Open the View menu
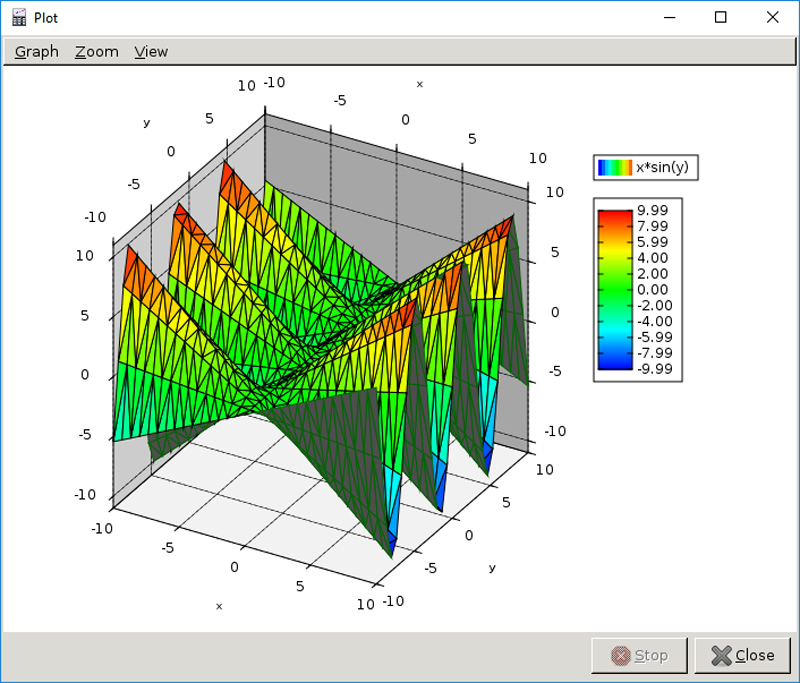Image resolution: width=800 pixels, height=683 pixels. pos(151,52)
